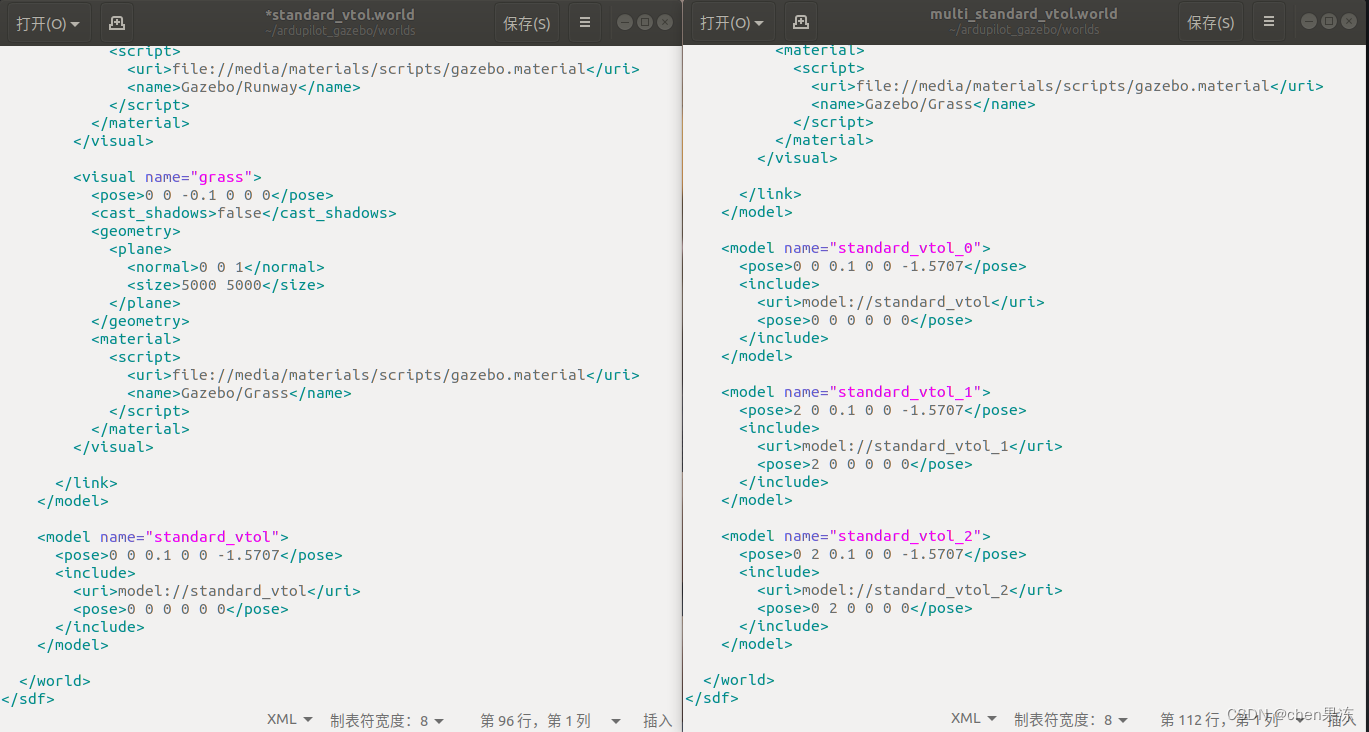Close the standard_vtol.world window
1369x732 pixels.
[666, 22]
